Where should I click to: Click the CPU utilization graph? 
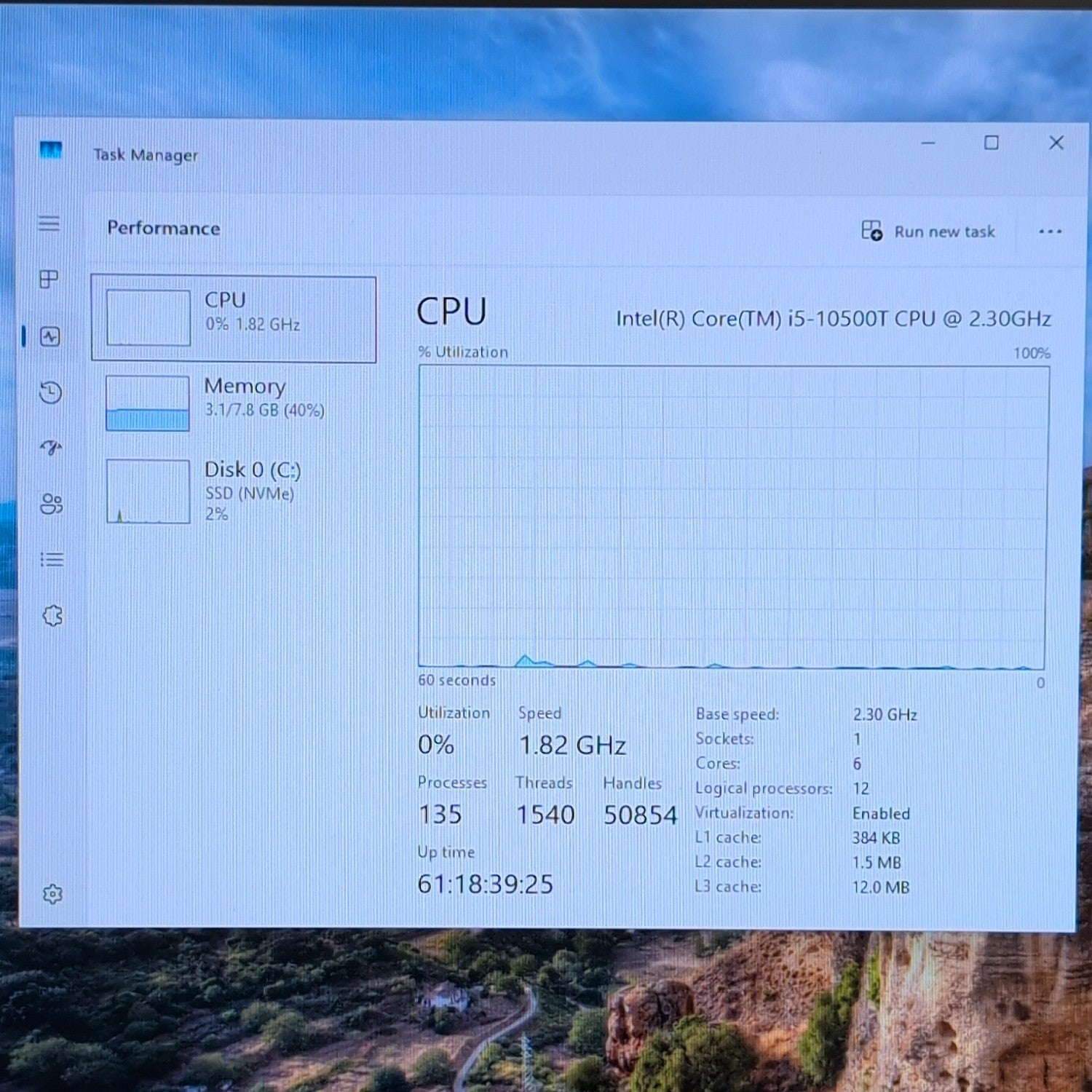(733, 517)
